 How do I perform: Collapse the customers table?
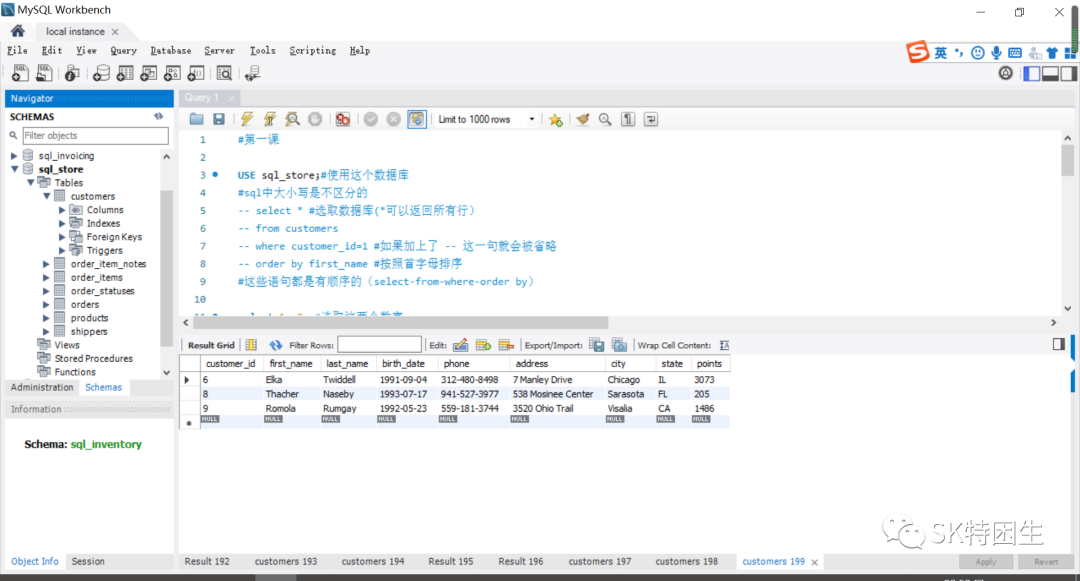click(x=47, y=196)
